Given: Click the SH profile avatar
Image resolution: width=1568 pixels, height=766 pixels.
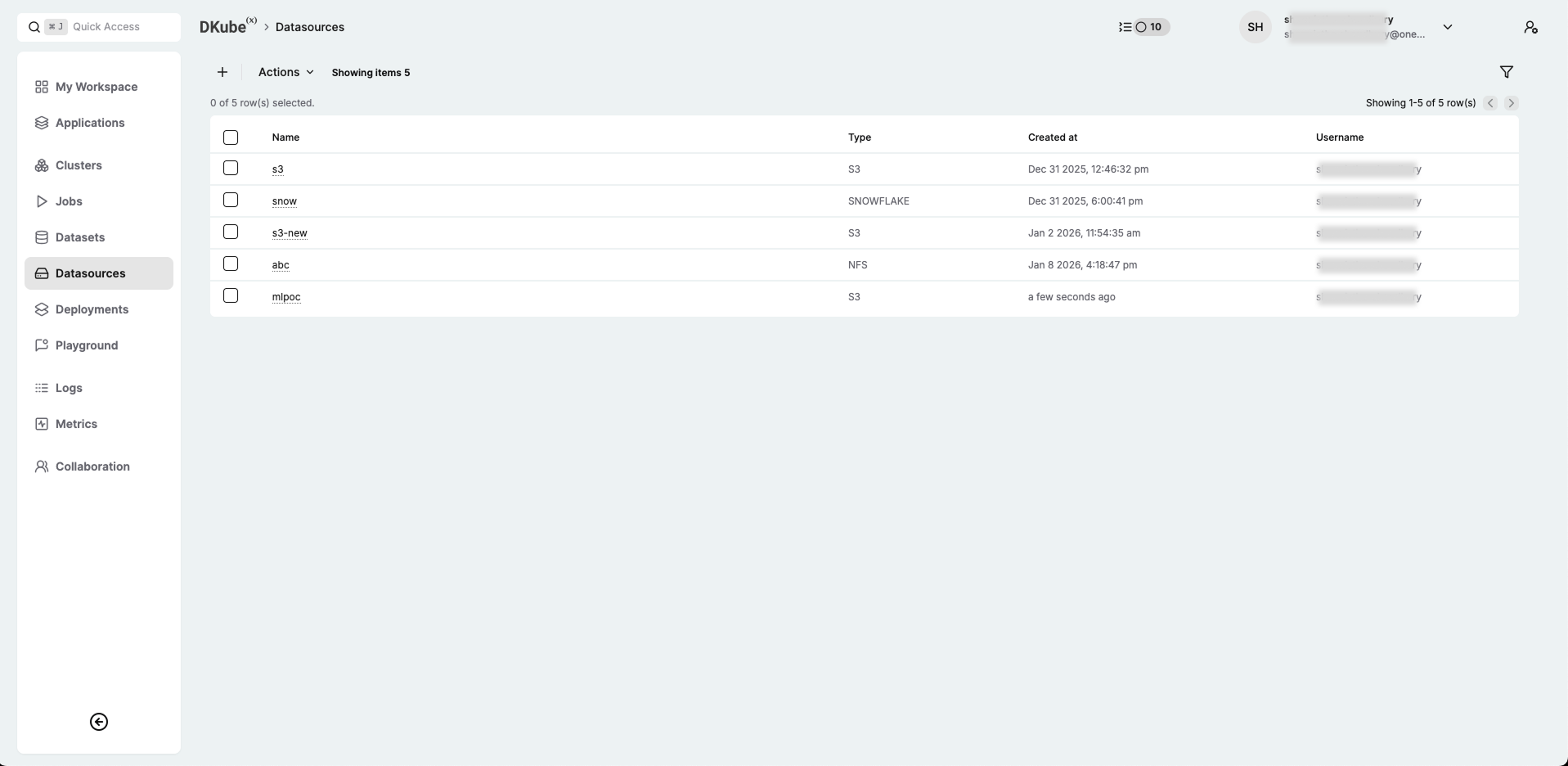Looking at the screenshot, I should coord(1255,27).
